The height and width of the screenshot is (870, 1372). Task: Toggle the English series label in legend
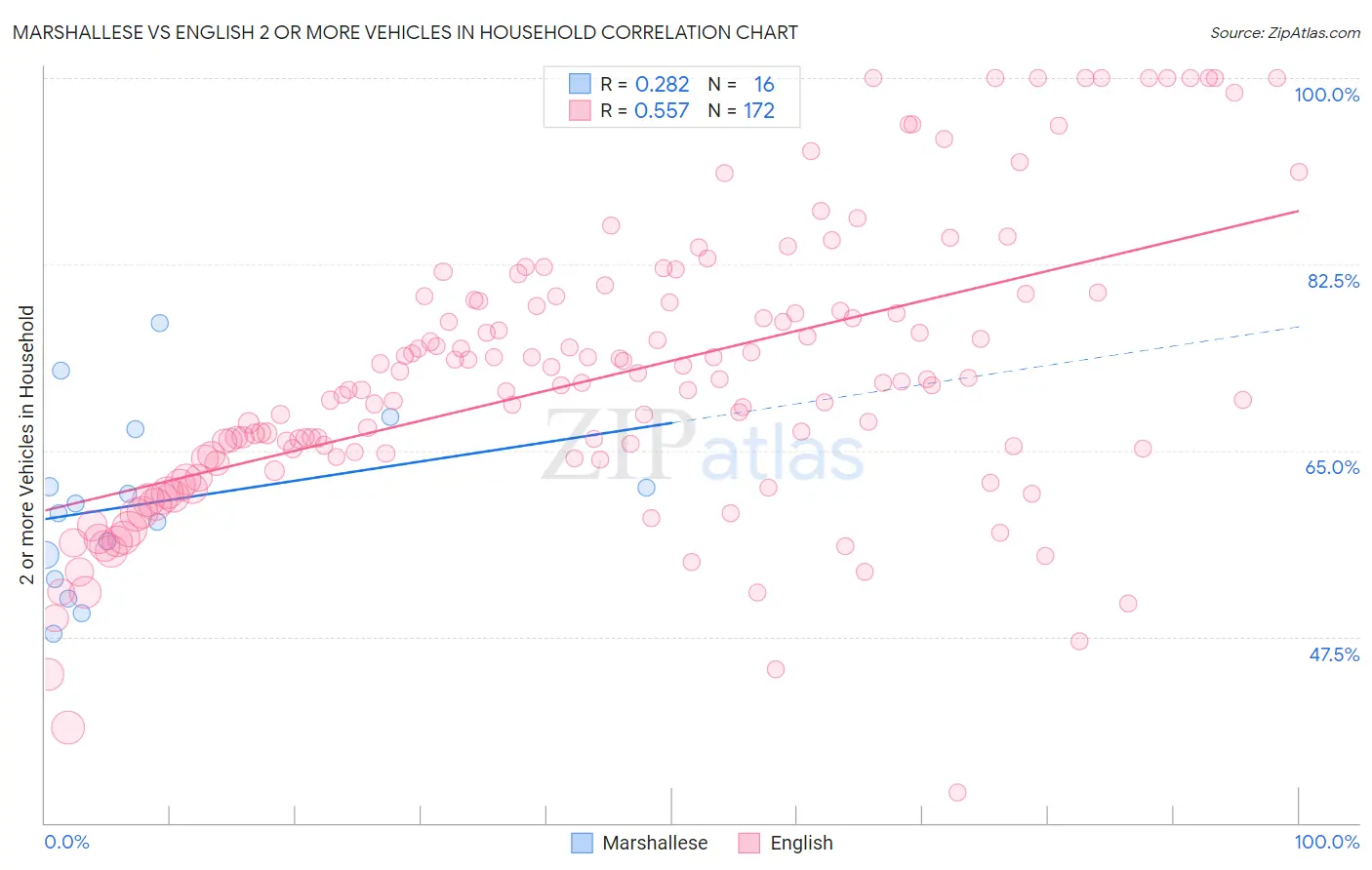click(801, 843)
